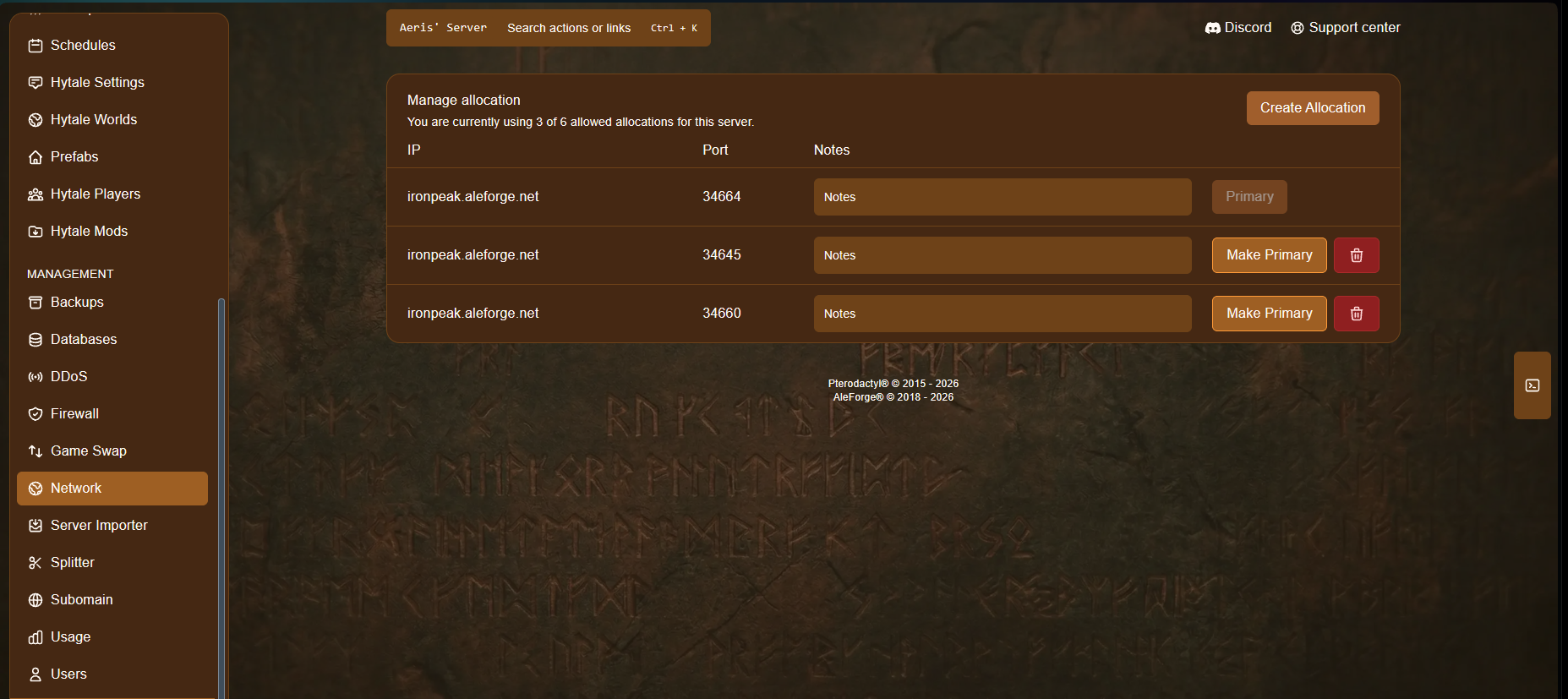Open the console terminal side tab
This screenshot has width=1568, height=699.
1532,385
